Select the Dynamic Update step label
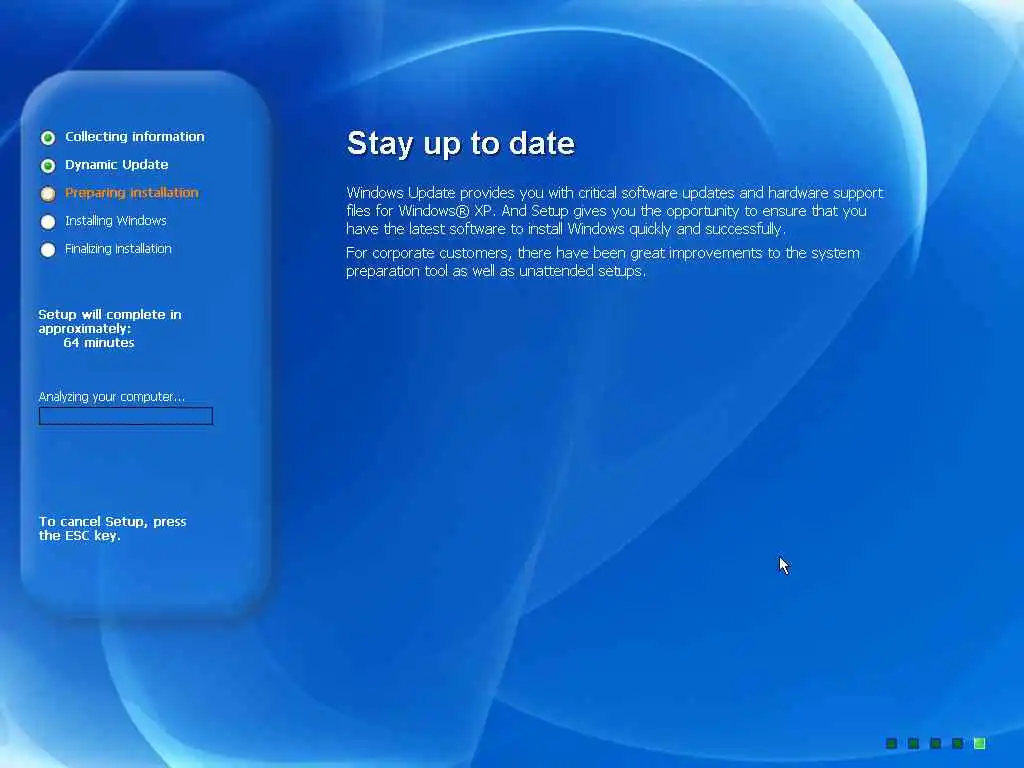This screenshot has width=1024, height=768. (x=116, y=165)
